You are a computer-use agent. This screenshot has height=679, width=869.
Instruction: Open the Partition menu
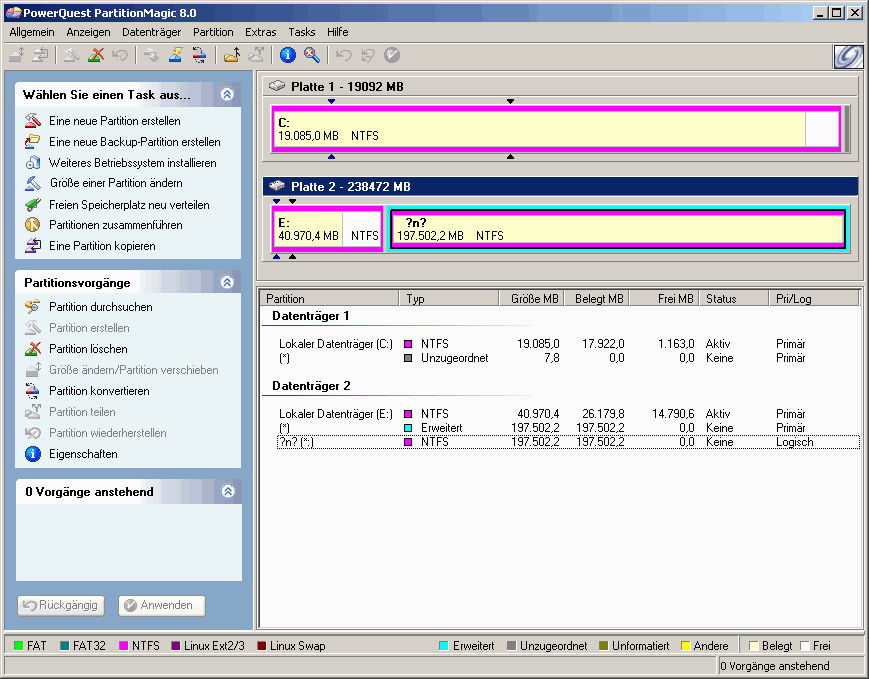pos(213,32)
